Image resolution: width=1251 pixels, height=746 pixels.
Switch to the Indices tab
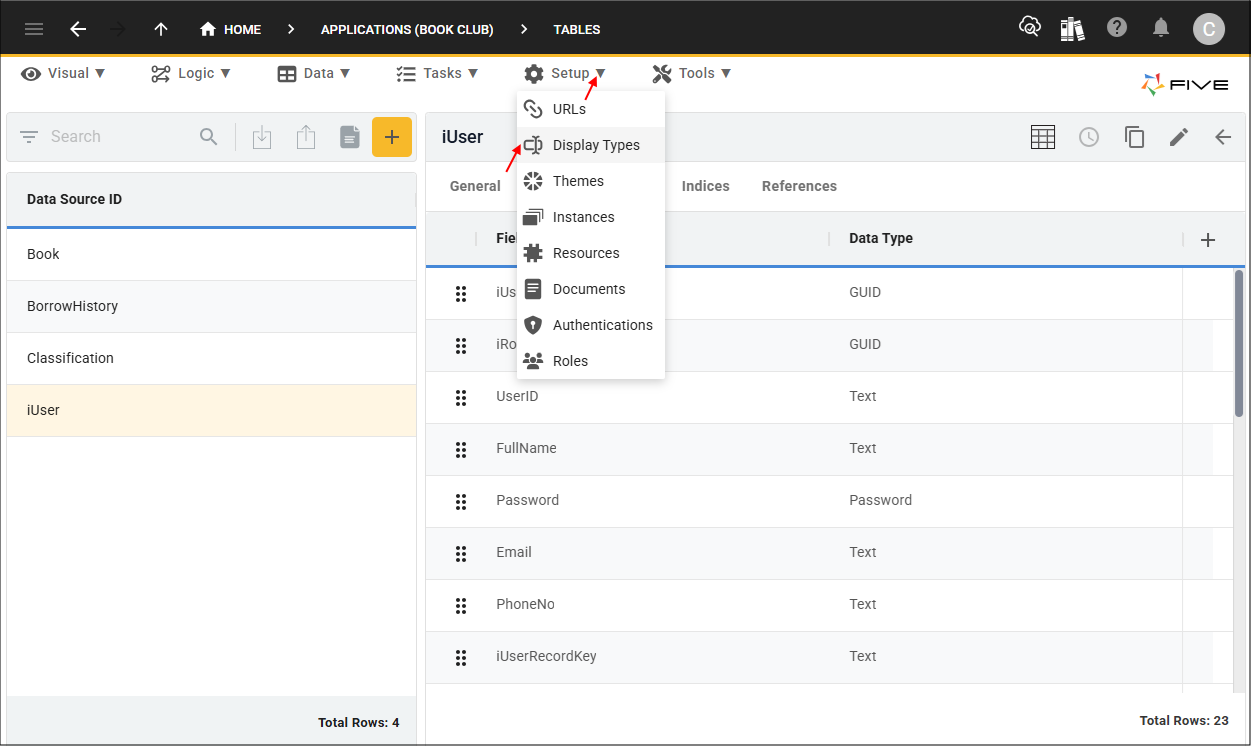(x=706, y=186)
